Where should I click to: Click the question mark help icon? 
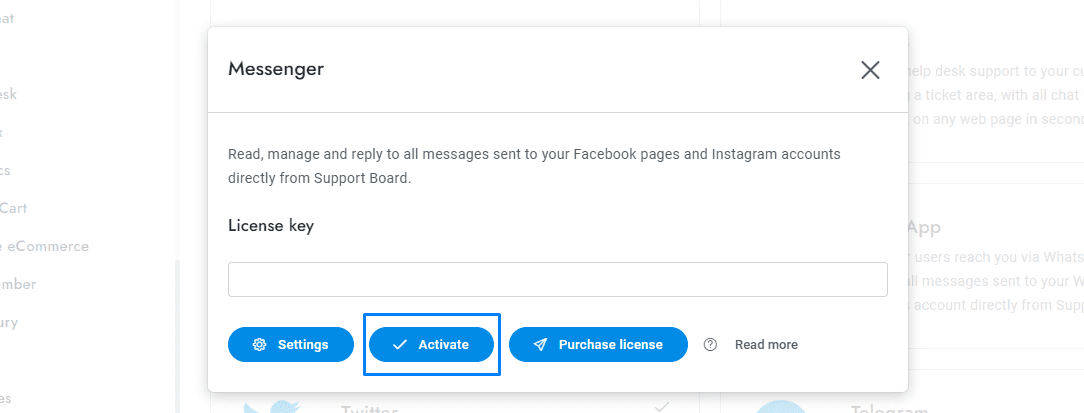click(711, 344)
